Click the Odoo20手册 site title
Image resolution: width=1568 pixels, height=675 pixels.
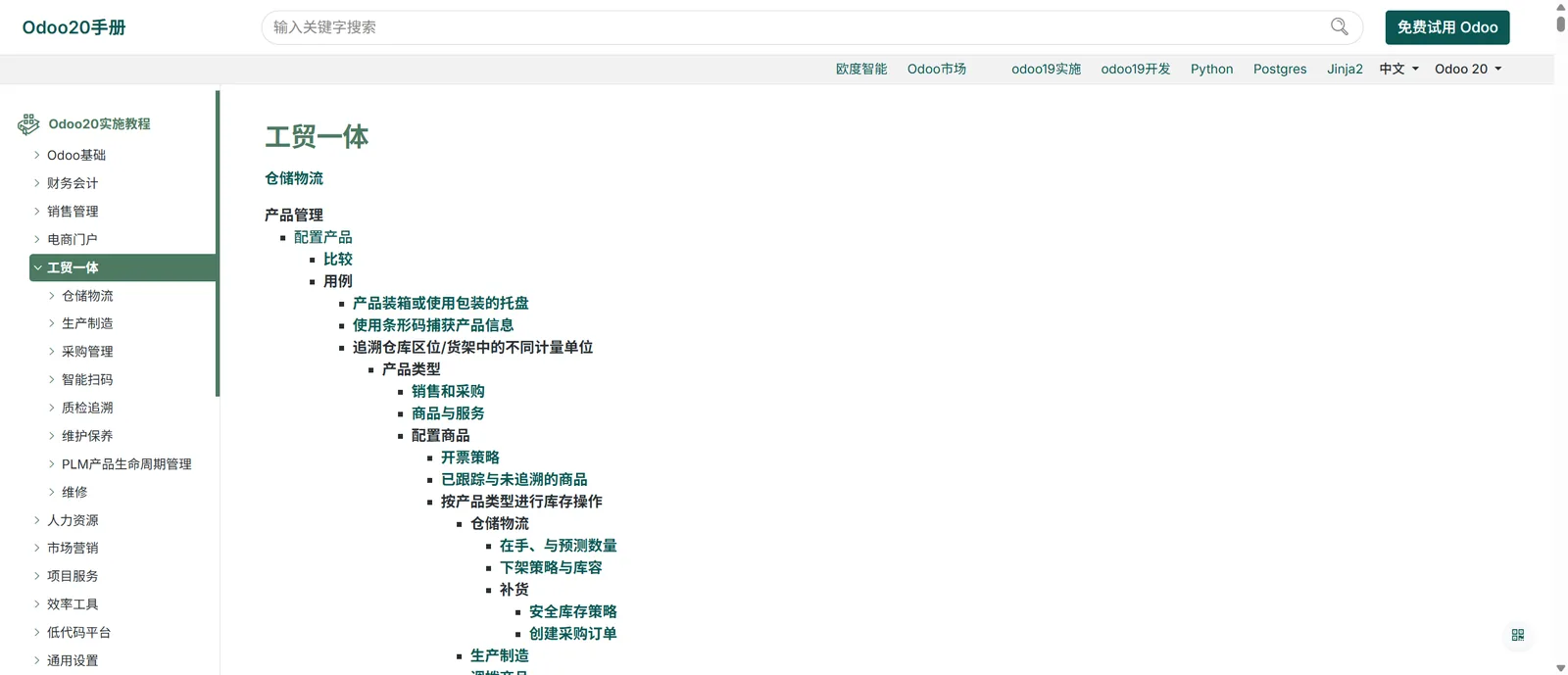[x=74, y=27]
